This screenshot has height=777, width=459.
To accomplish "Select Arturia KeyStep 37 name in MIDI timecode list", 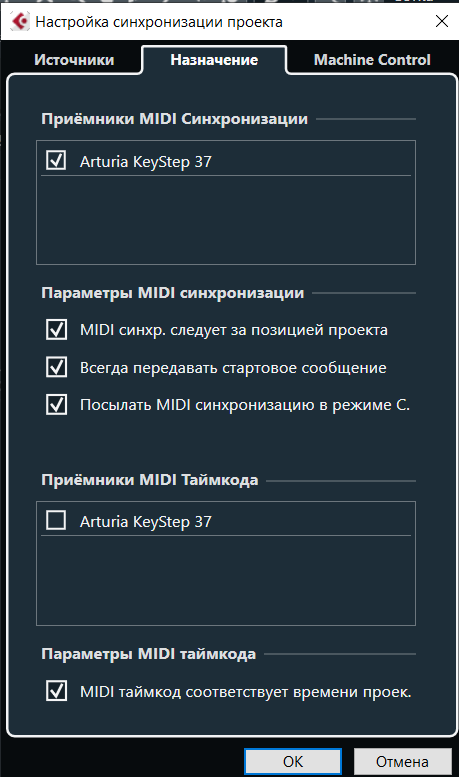I will pyautogui.click(x=146, y=521).
